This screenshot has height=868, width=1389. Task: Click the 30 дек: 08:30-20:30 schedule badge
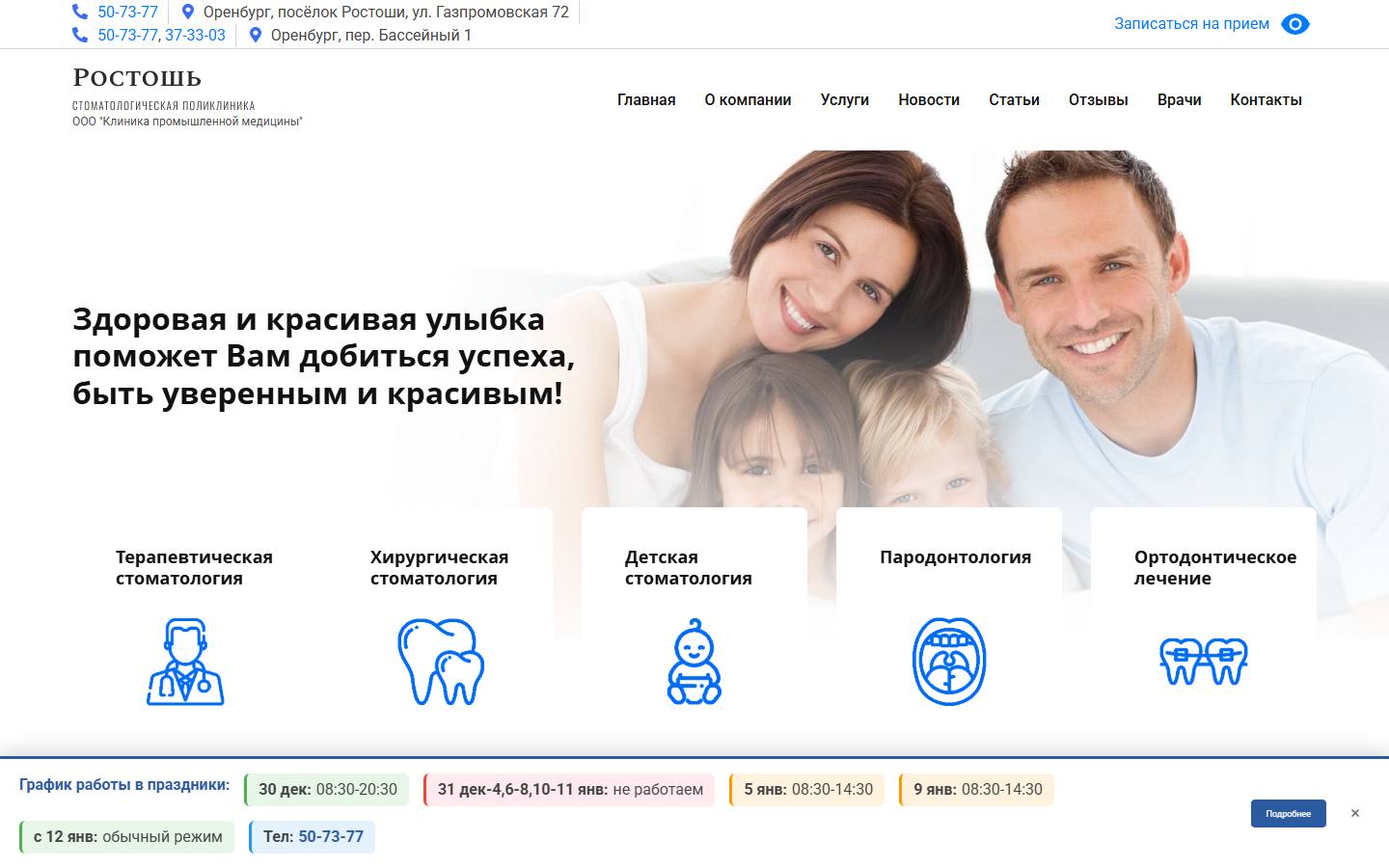[x=327, y=790]
